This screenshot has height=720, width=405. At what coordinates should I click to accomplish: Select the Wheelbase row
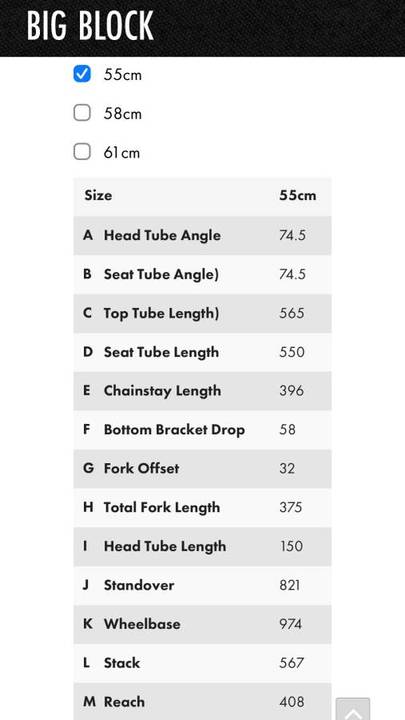coord(202,624)
